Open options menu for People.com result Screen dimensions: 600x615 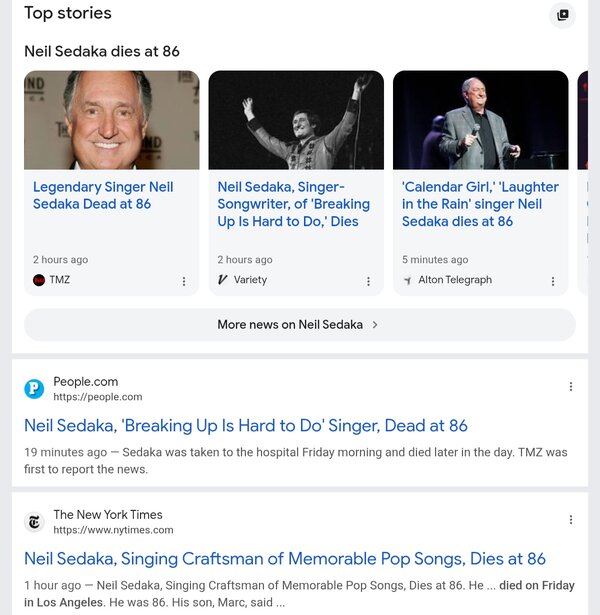click(x=571, y=387)
